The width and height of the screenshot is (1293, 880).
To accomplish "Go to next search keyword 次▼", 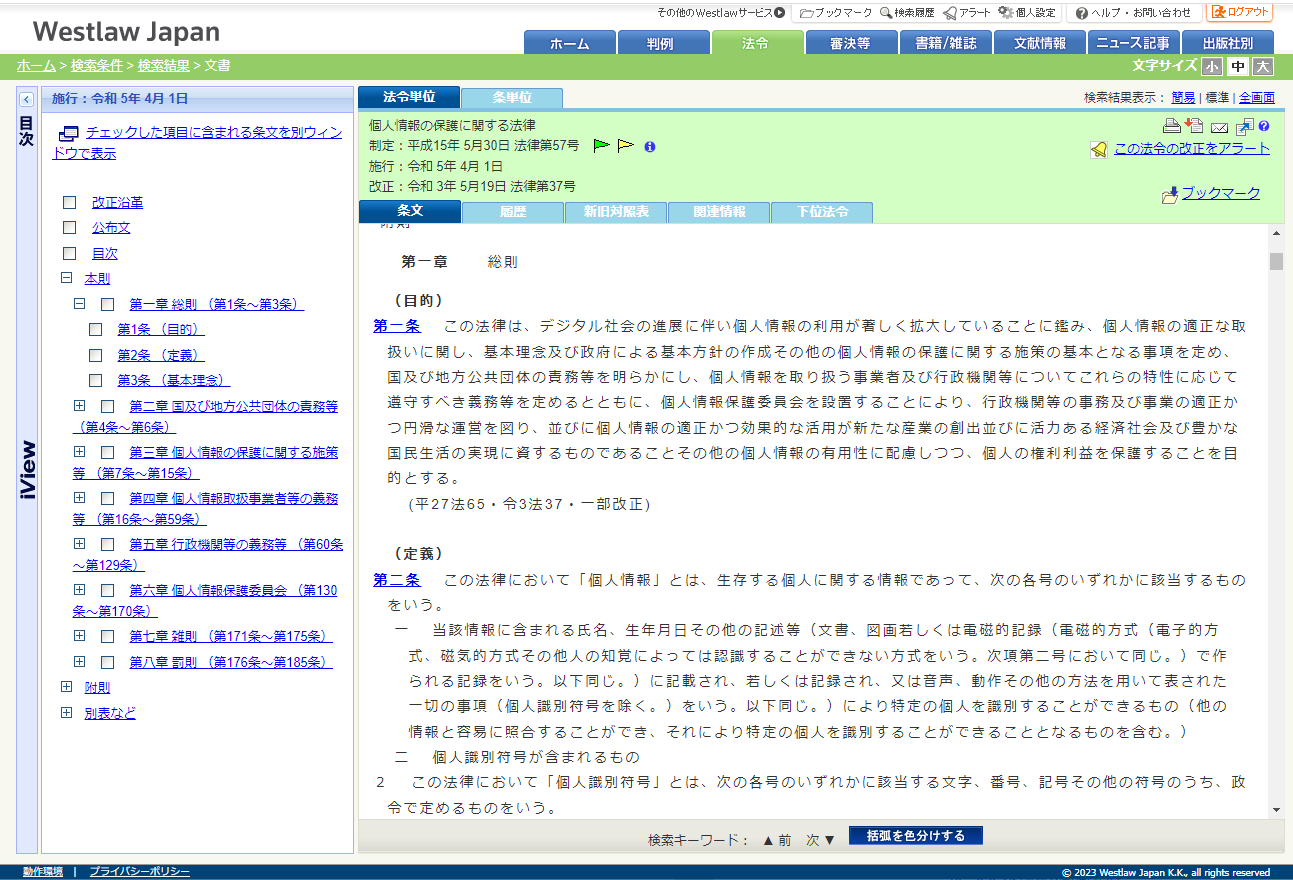I will point(821,840).
